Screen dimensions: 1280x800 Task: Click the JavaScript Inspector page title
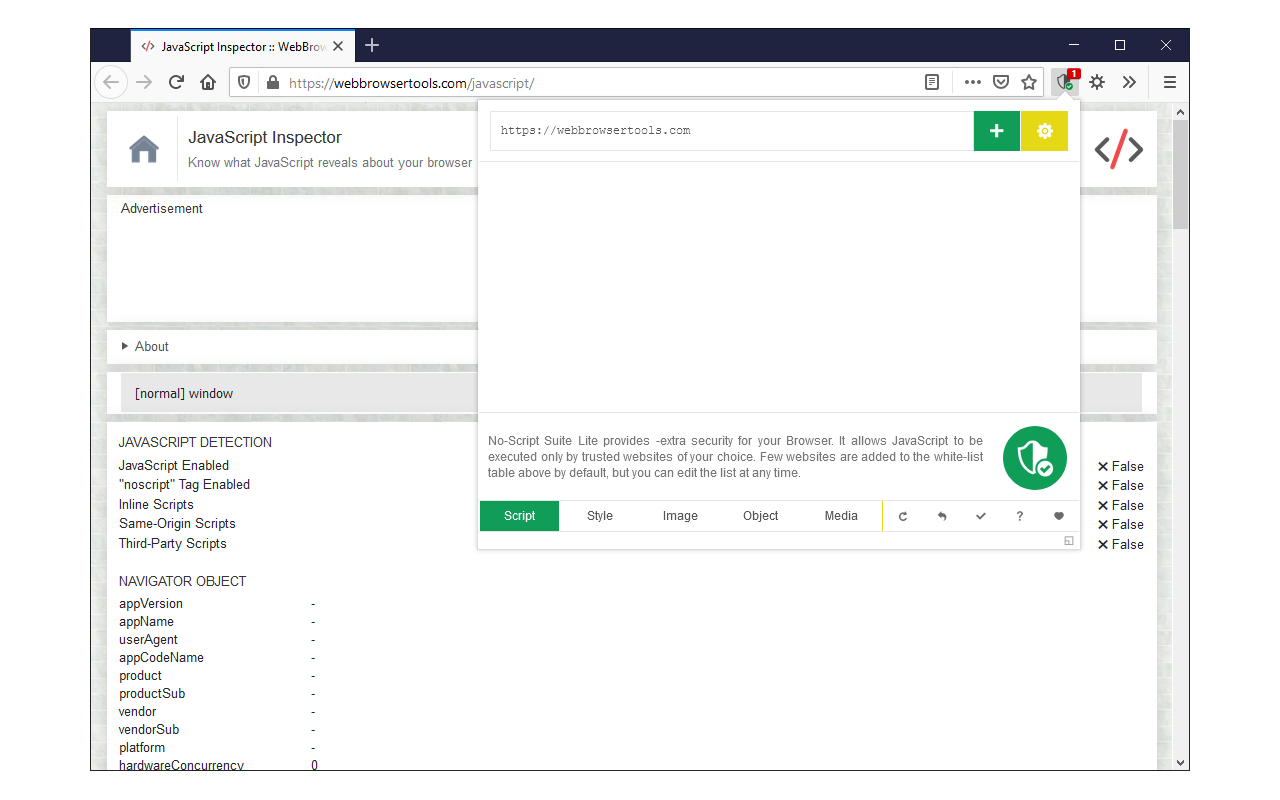pyautogui.click(x=265, y=137)
